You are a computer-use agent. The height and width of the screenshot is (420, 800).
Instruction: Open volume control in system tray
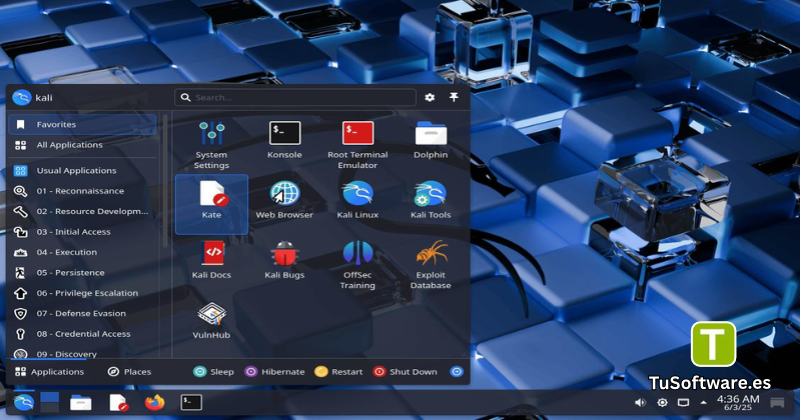tap(640, 403)
